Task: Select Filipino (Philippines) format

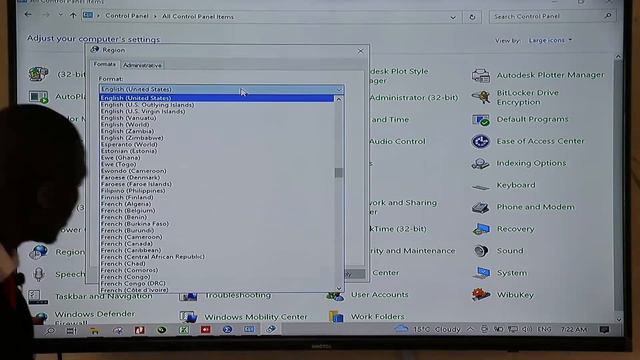Action: pos(216,191)
